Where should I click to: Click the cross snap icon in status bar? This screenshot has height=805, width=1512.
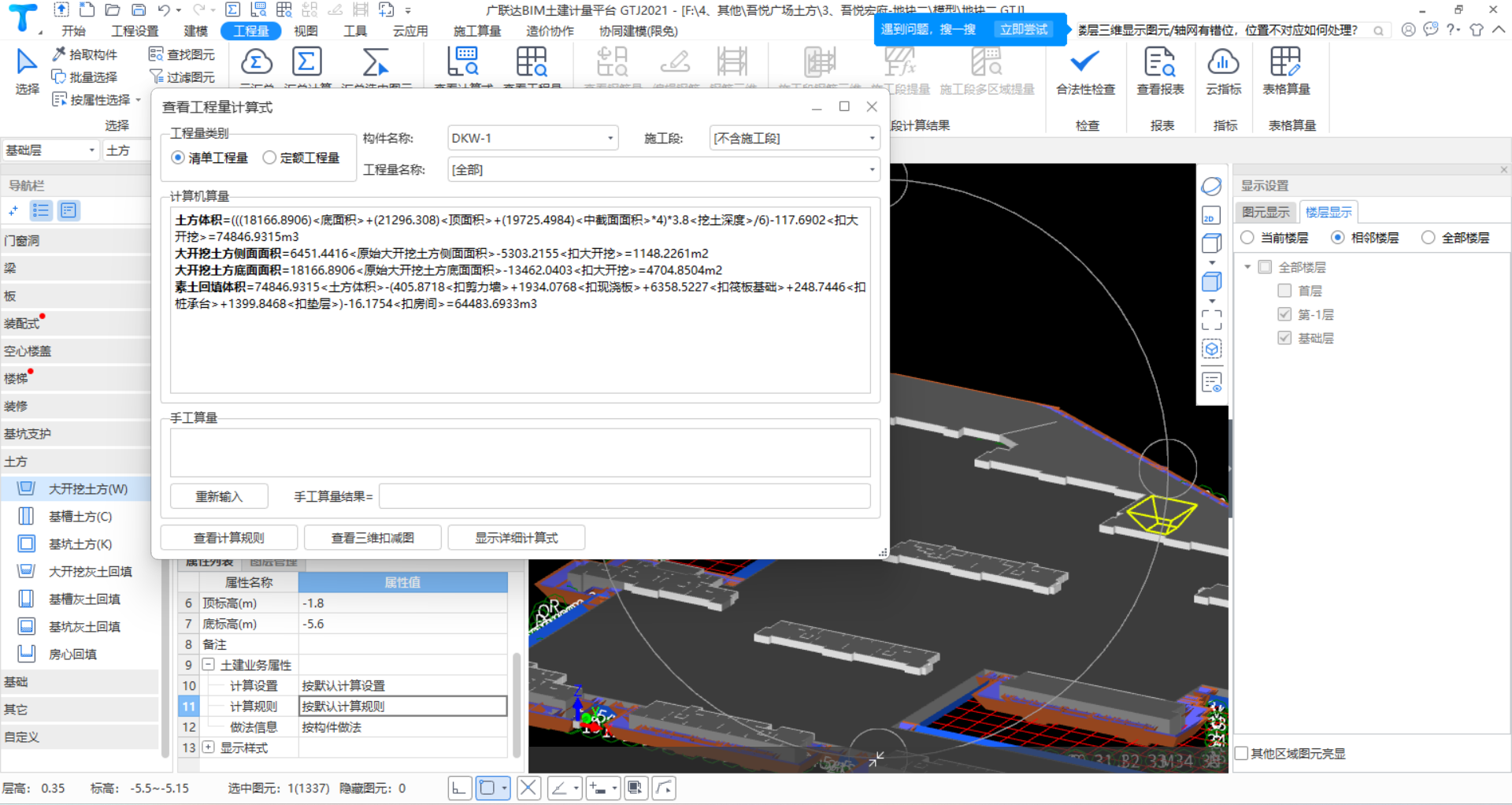tap(528, 788)
